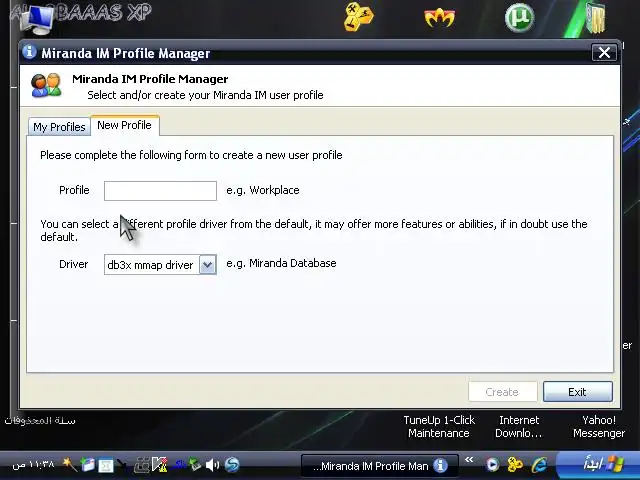This screenshot has height=480, width=640.
Task: Open the yellow hexagon tools desktop icon
Action: point(358,17)
